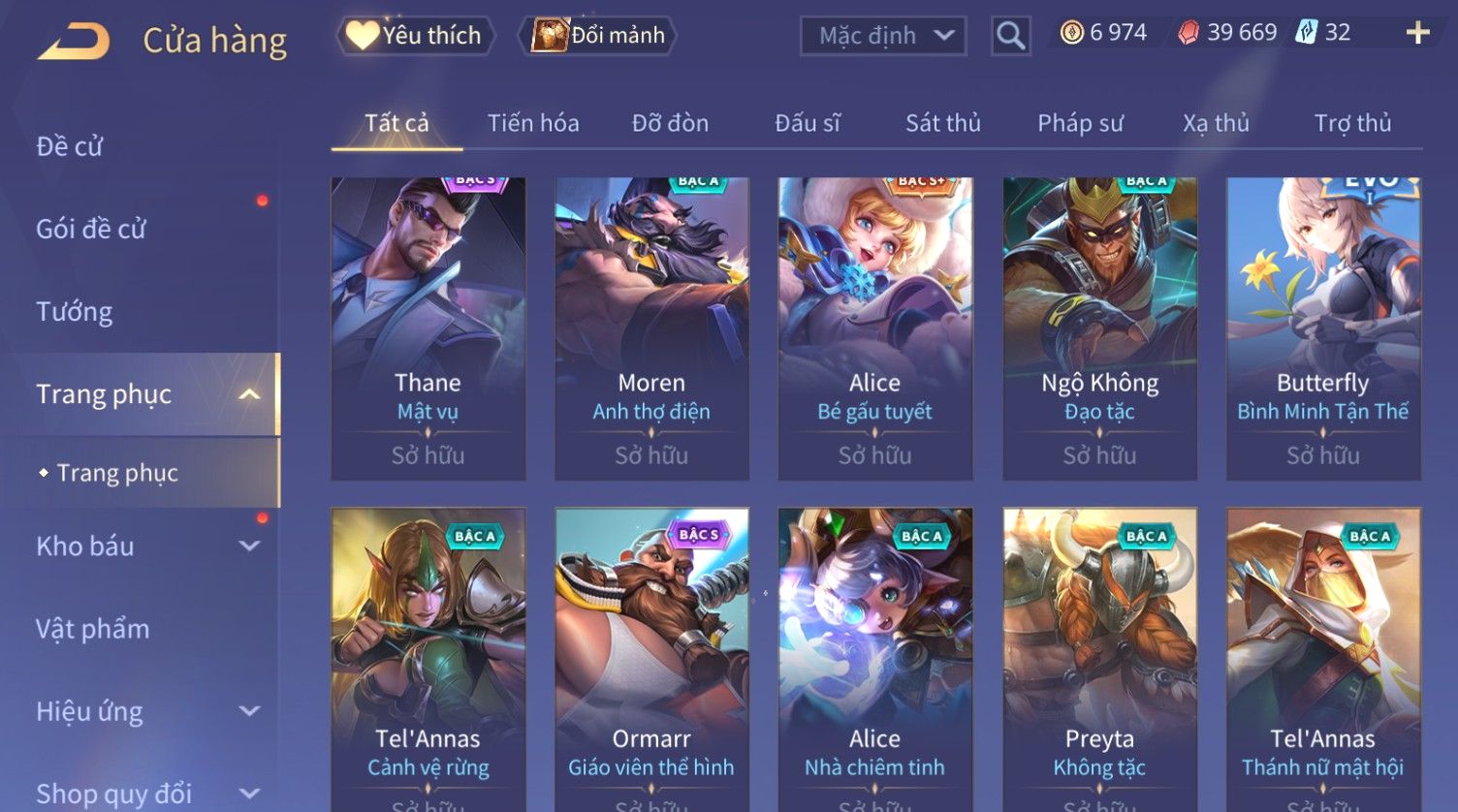The height and width of the screenshot is (812, 1458).
Task: Click the plus icon to add currency
Action: [x=1417, y=33]
